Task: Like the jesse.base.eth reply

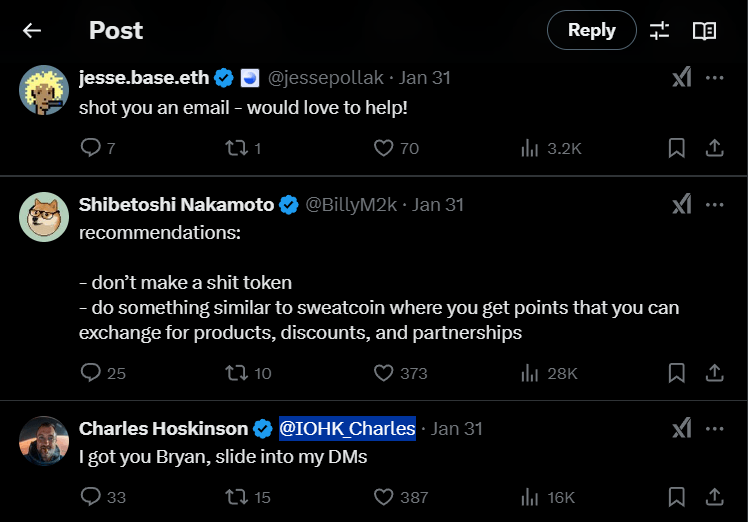Action: pos(382,148)
